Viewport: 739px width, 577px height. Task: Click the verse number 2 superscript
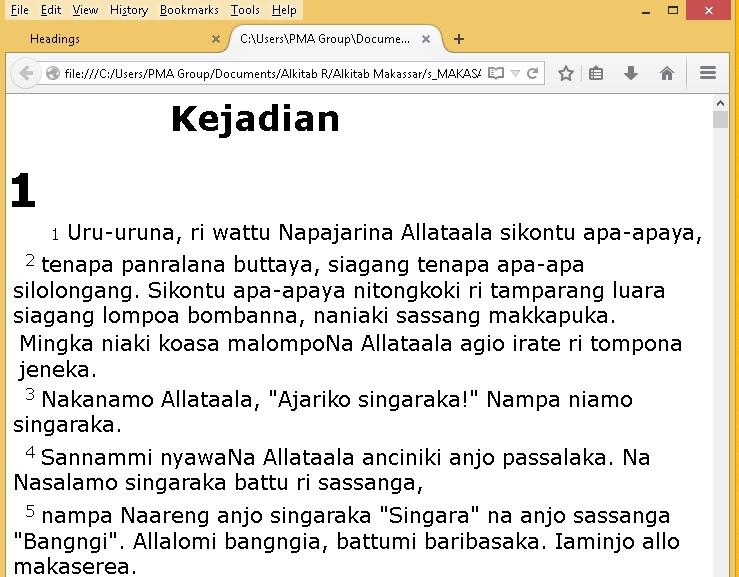pyautogui.click(x=30, y=260)
